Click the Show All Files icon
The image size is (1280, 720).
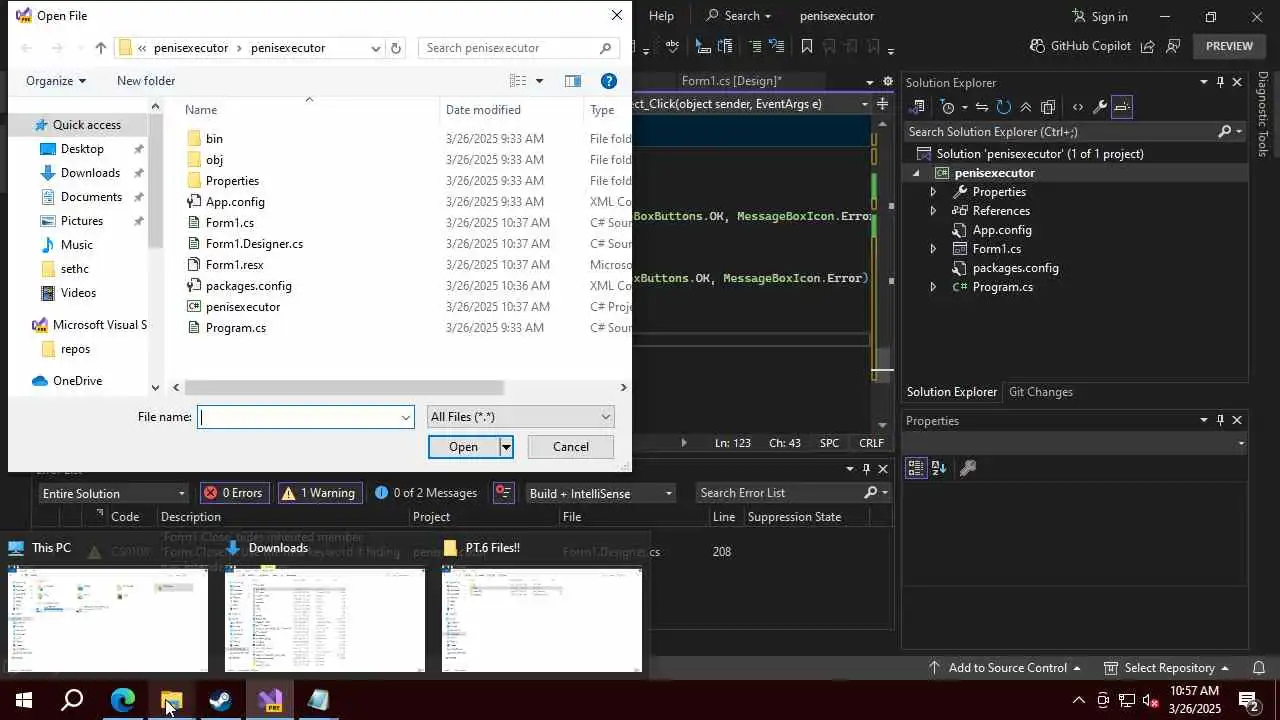(1048, 107)
